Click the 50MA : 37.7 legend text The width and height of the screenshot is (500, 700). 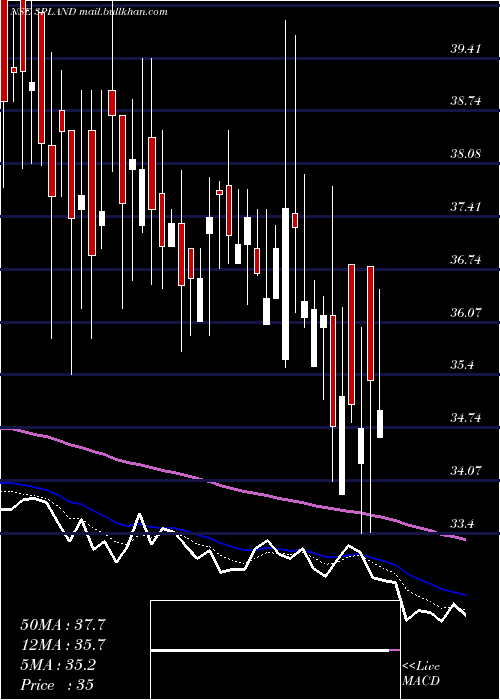click(x=63, y=625)
